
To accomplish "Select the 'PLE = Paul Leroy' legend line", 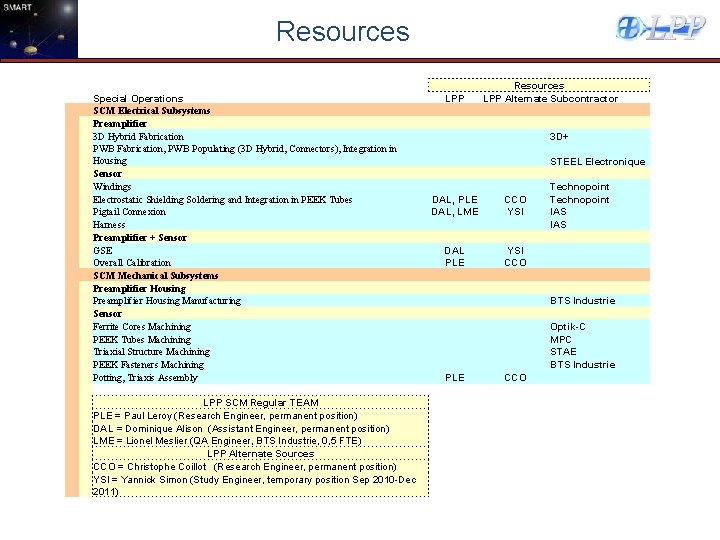I will pyautogui.click(x=225, y=416).
